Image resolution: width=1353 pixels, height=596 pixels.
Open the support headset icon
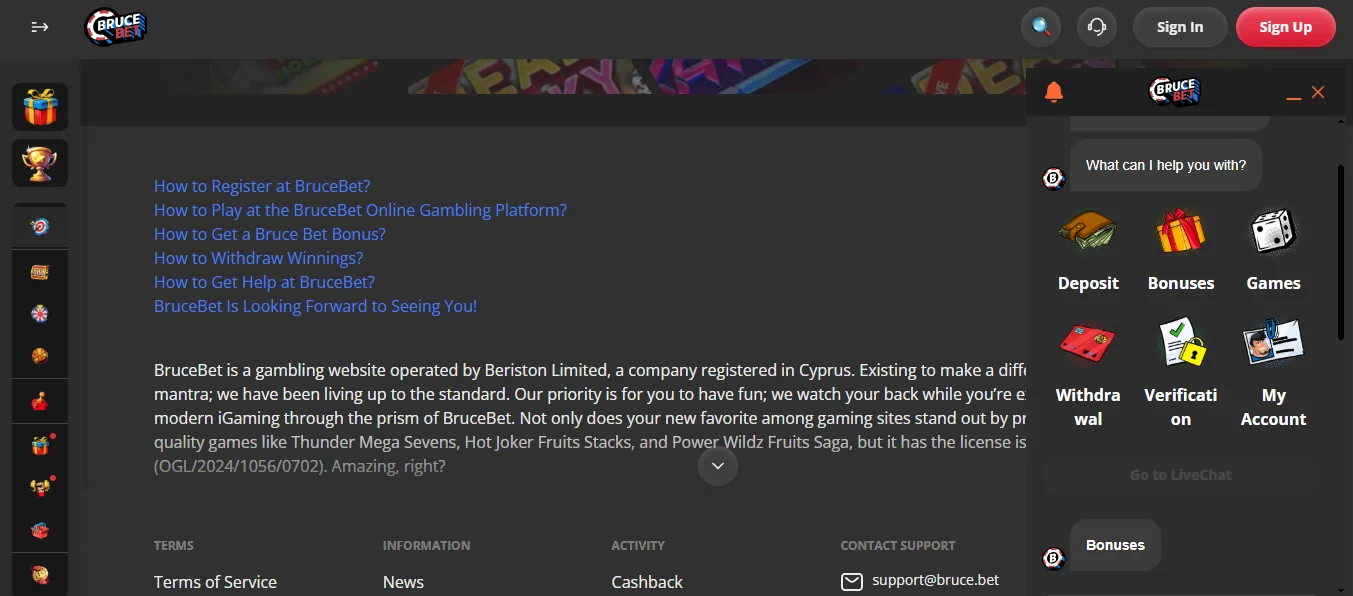pos(1097,27)
